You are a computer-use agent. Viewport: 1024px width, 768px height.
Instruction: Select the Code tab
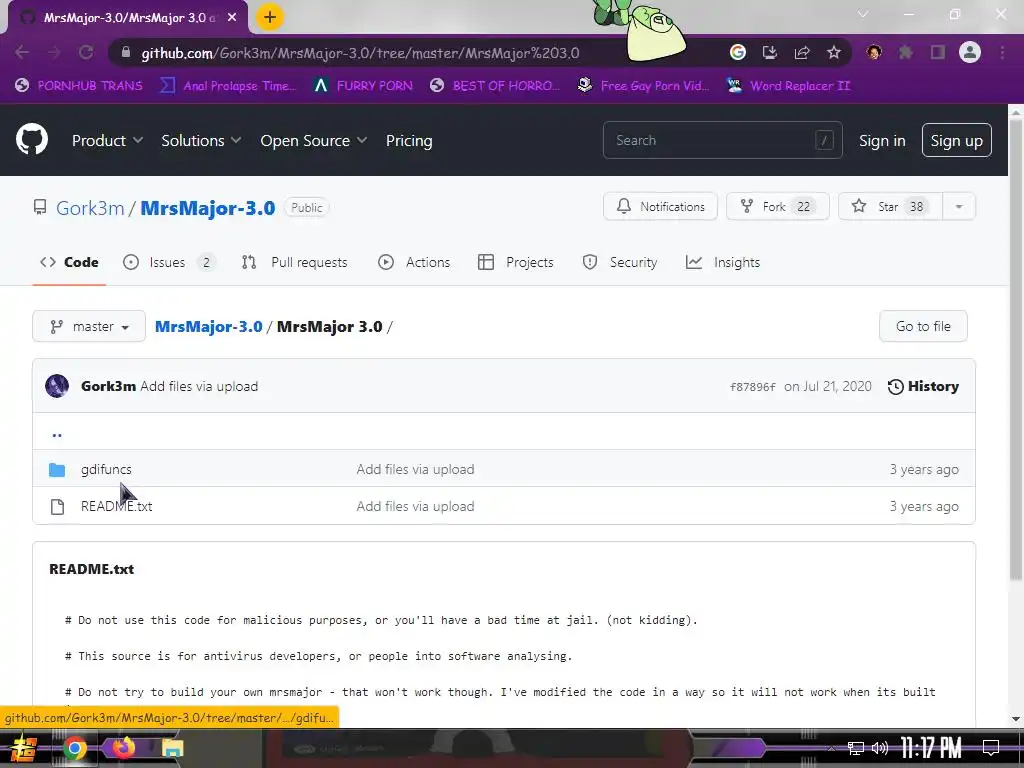click(69, 262)
